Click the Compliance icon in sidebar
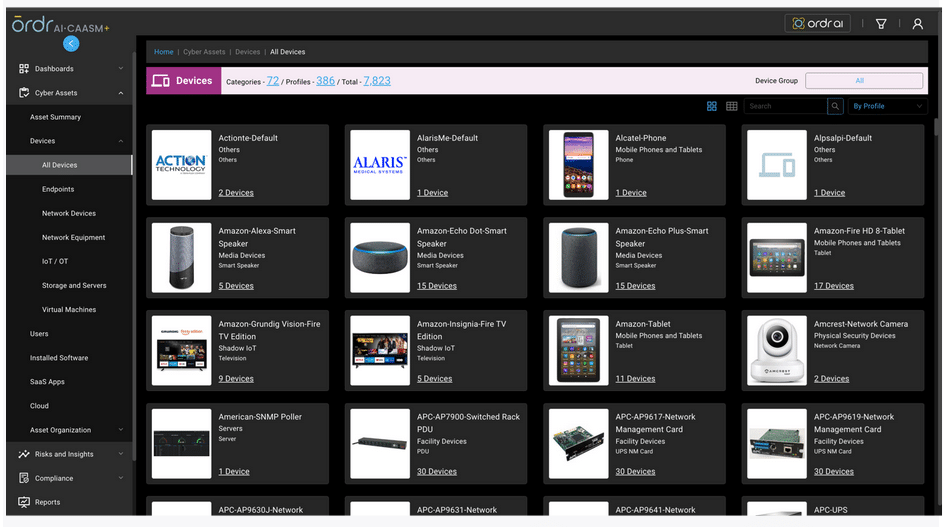The width and height of the screenshot is (951, 527). coord(24,478)
